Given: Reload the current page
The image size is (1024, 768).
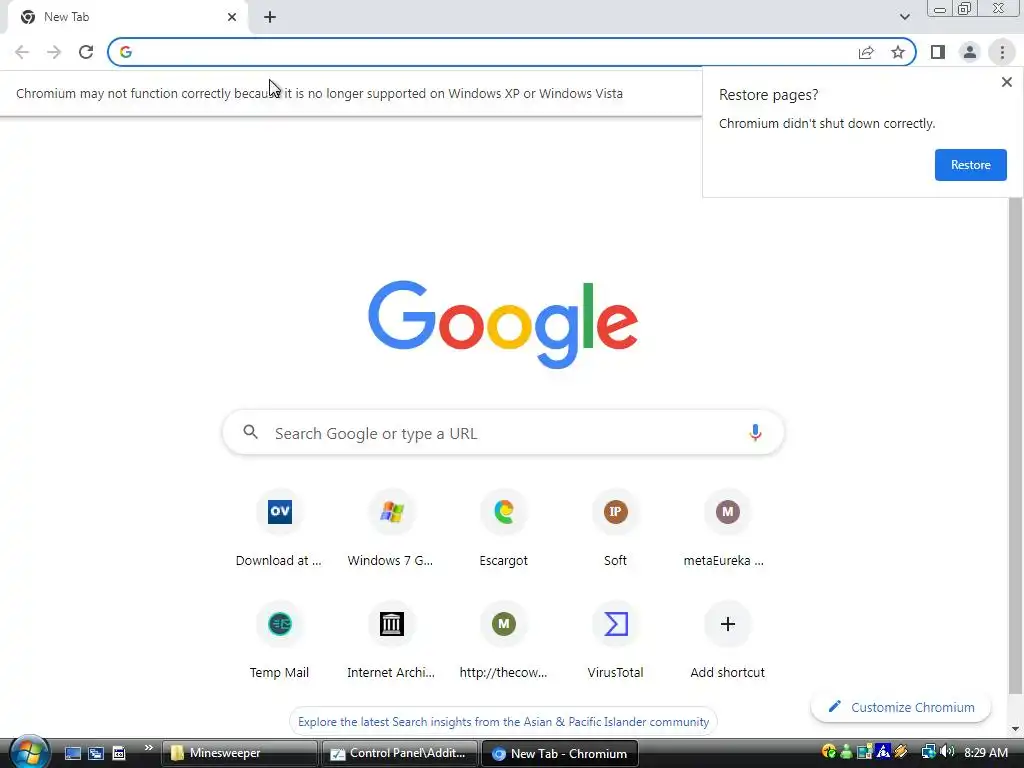Looking at the screenshot, I should 86,52.
